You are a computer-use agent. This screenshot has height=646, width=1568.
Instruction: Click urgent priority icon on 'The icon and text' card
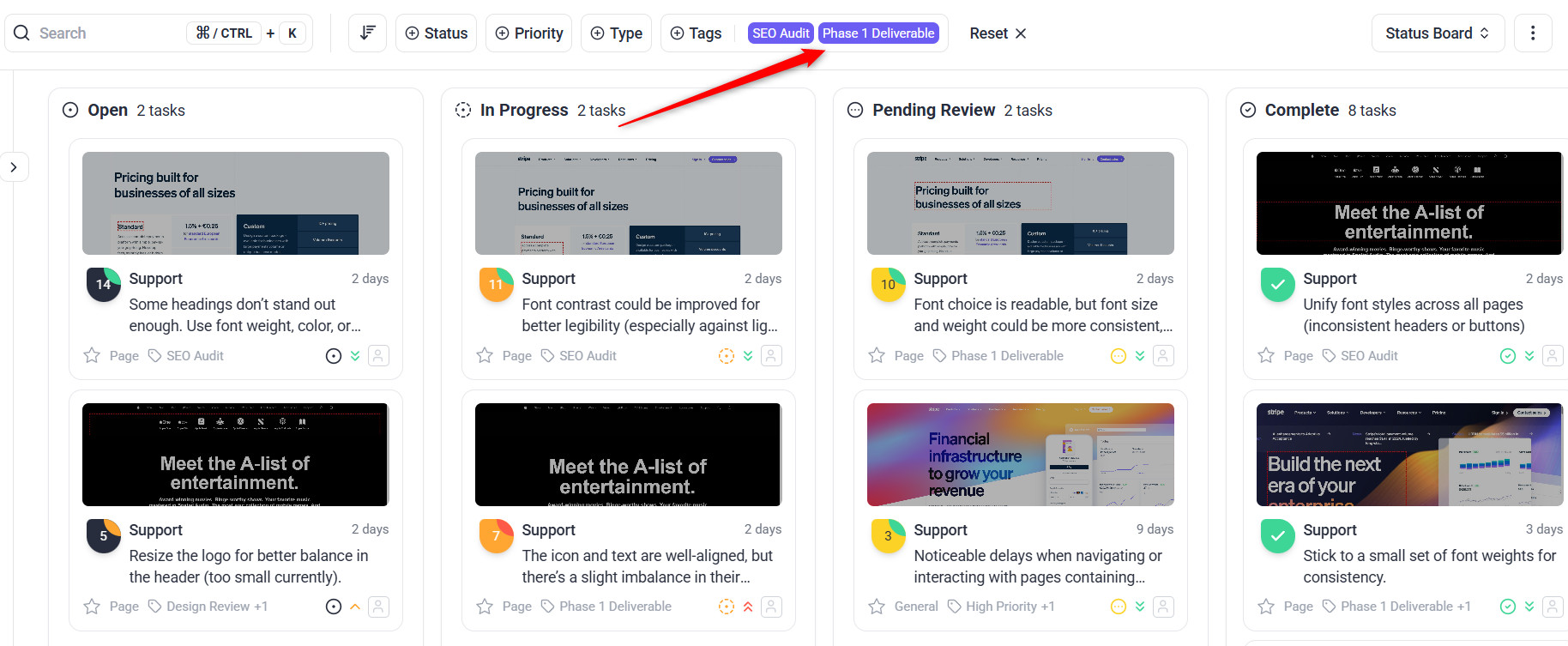pyautogui.click(x=748, y=607)
